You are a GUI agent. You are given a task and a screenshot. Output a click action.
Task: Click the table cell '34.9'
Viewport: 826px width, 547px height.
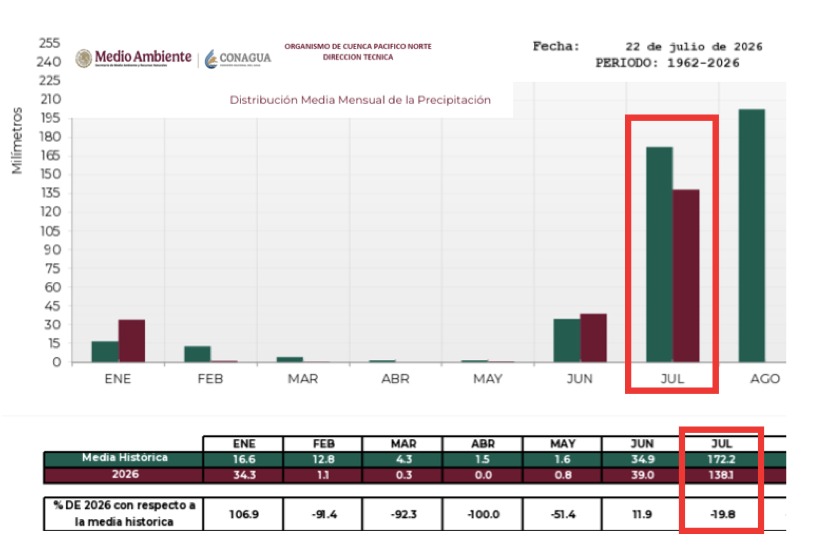pyautogui.click(x=642, y=459)
